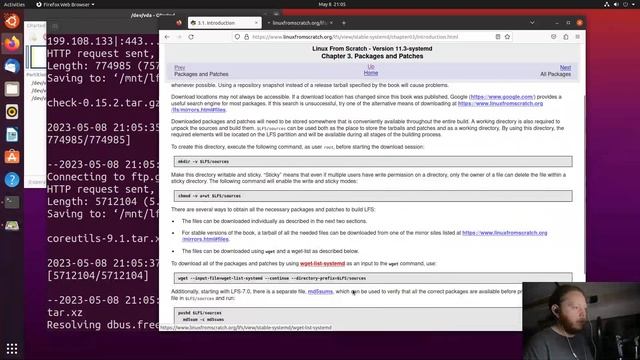Image resolution: width=640 pixels, height=360 pixels.
Task: Open the GParted icon in the dock
Action: [x=12, y=225]
